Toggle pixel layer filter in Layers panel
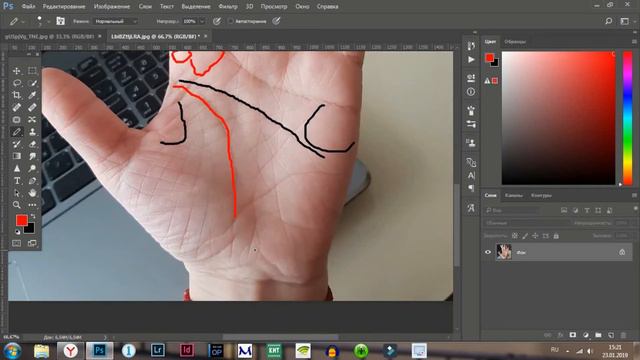 (x=564, y=211)
